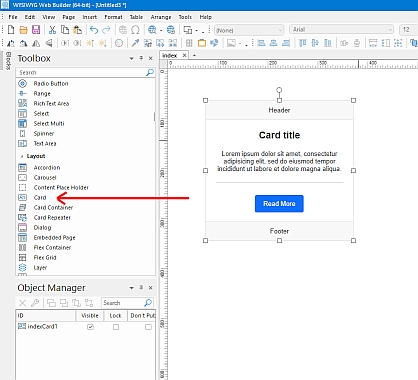Cut selection with the scissors icon
The width and height of the screenshot is (418, 380).
click(x=52, y=30)
